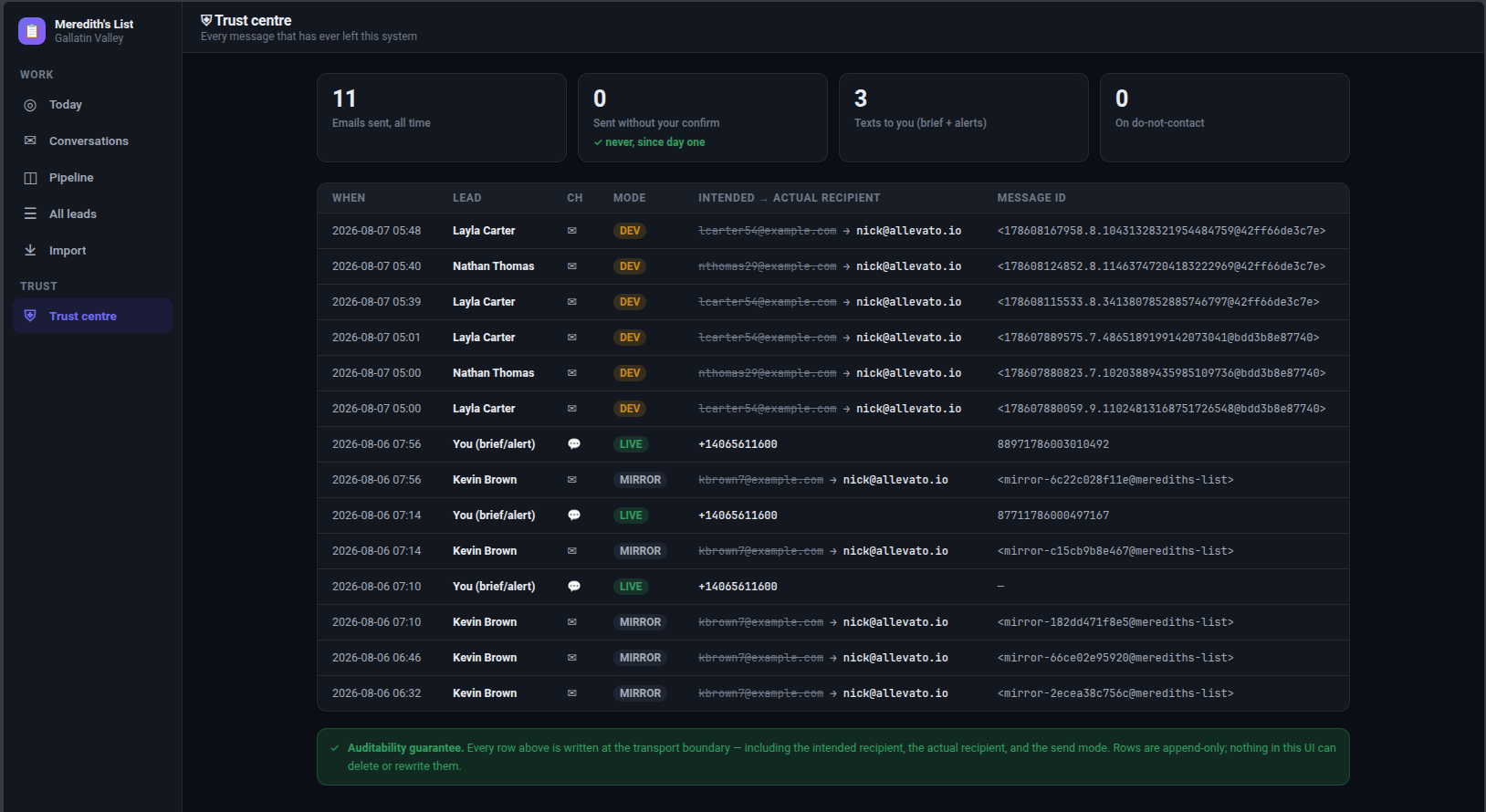Click nick@allevato.io in 05:48 row

(909, 231)
